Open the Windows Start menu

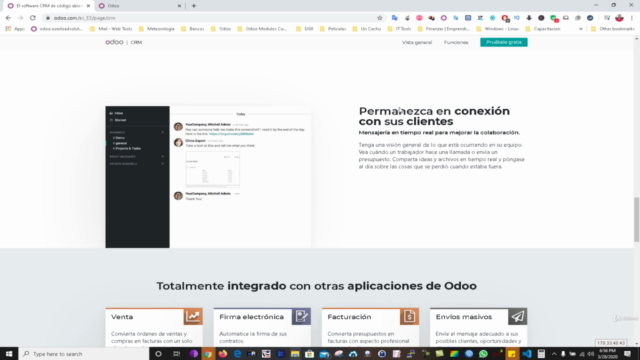(x=9, y=354)
